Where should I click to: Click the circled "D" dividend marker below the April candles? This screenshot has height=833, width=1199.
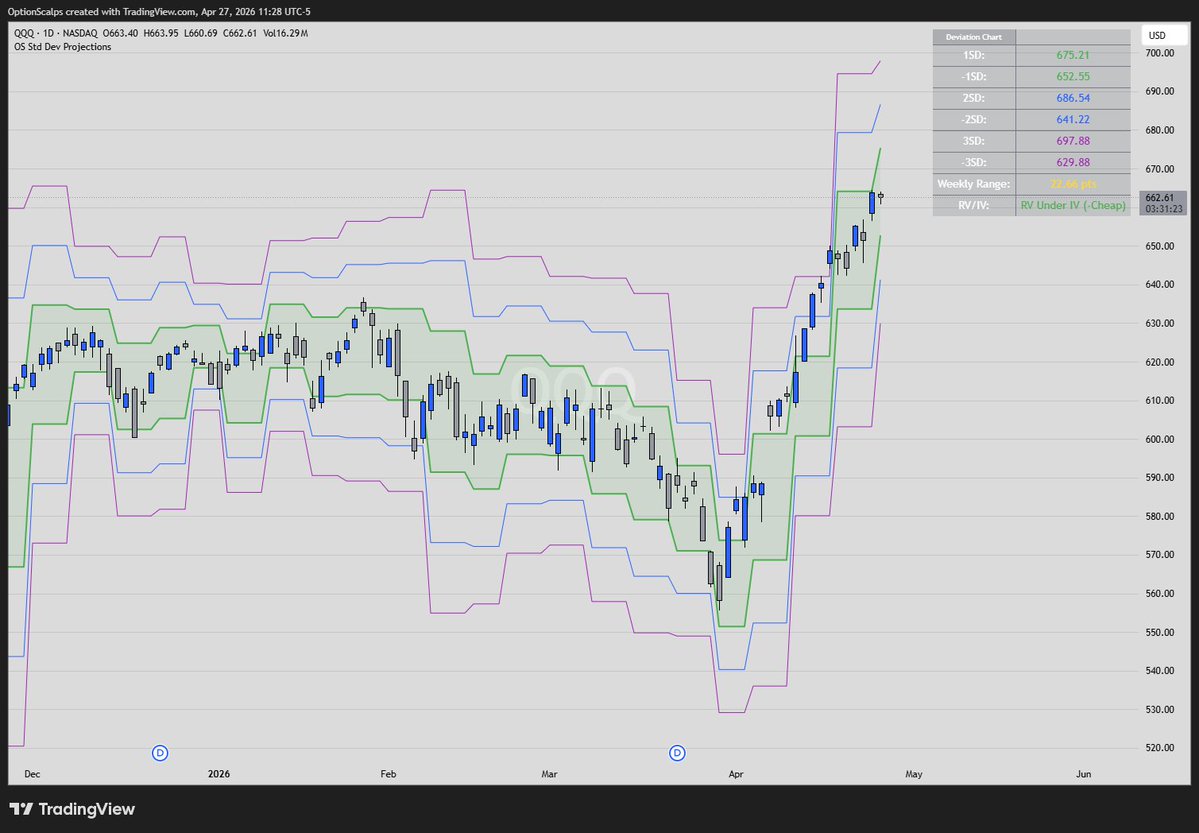point(677,753)
